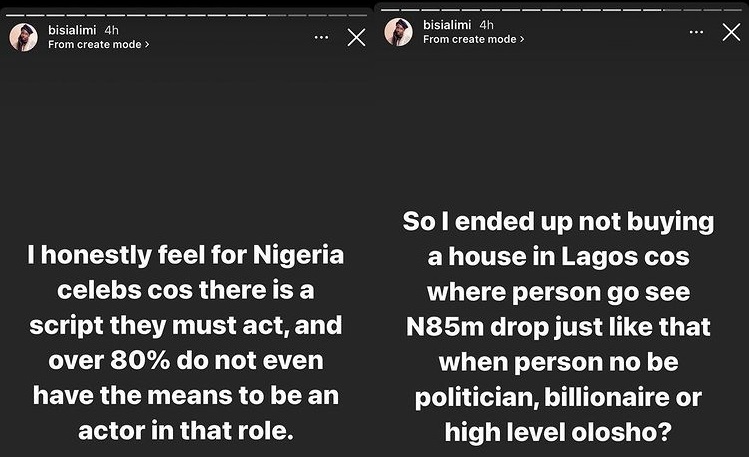Viewport: 749px width, 457px height.
Task: Click the bisialimi username on the left story
Action: click(x=73, y=30)
